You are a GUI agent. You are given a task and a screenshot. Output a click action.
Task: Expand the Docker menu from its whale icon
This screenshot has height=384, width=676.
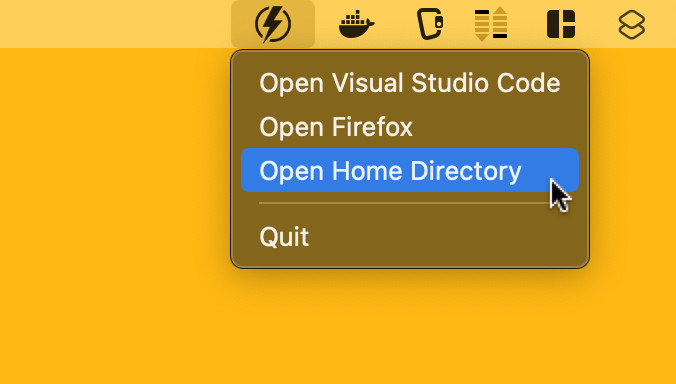click(357, 24)
